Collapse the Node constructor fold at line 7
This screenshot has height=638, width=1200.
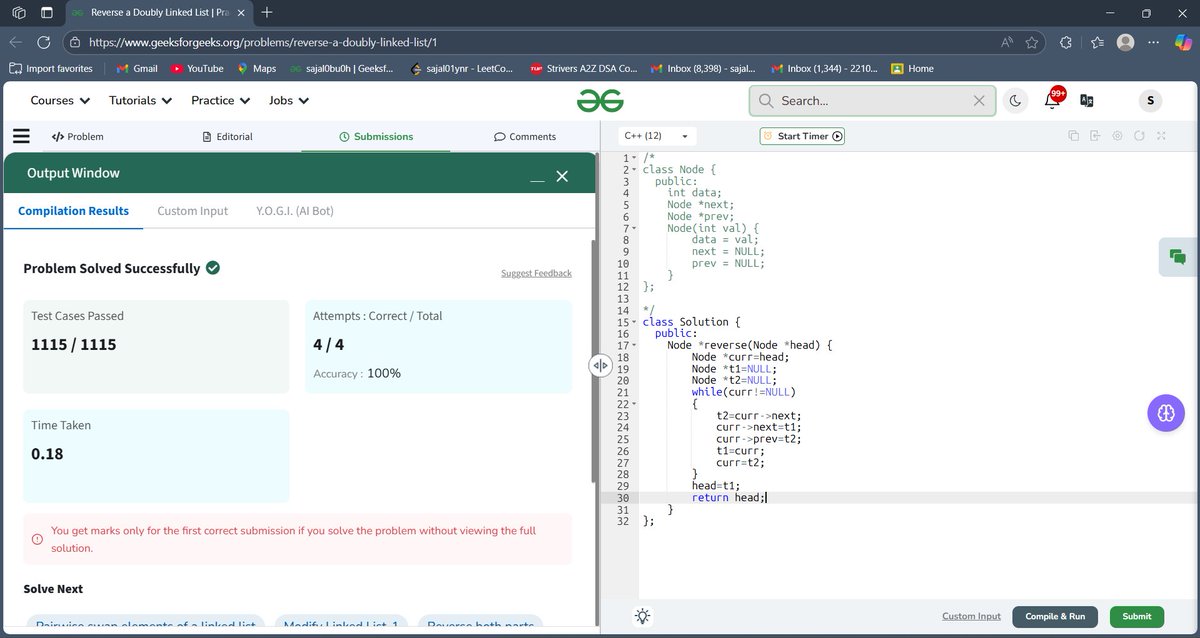634,229
